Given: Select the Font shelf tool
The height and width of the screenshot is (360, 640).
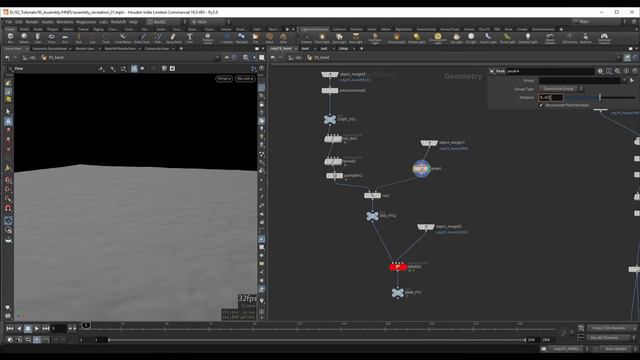Looking at the screenshot, I should (189, 38).
